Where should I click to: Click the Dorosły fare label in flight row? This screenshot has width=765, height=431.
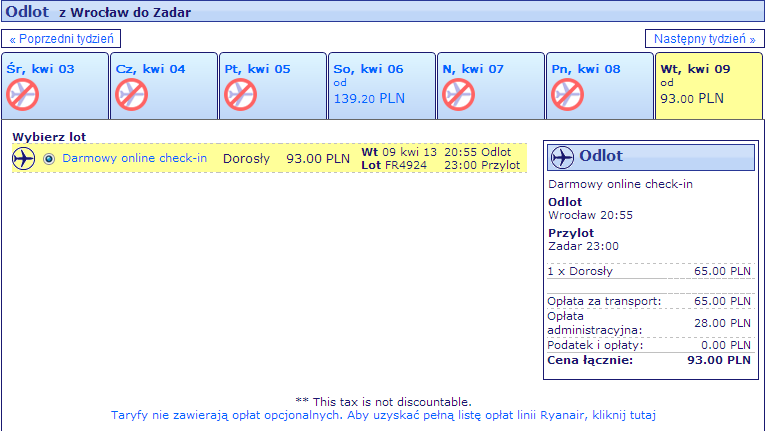click(x=246, y=159)
